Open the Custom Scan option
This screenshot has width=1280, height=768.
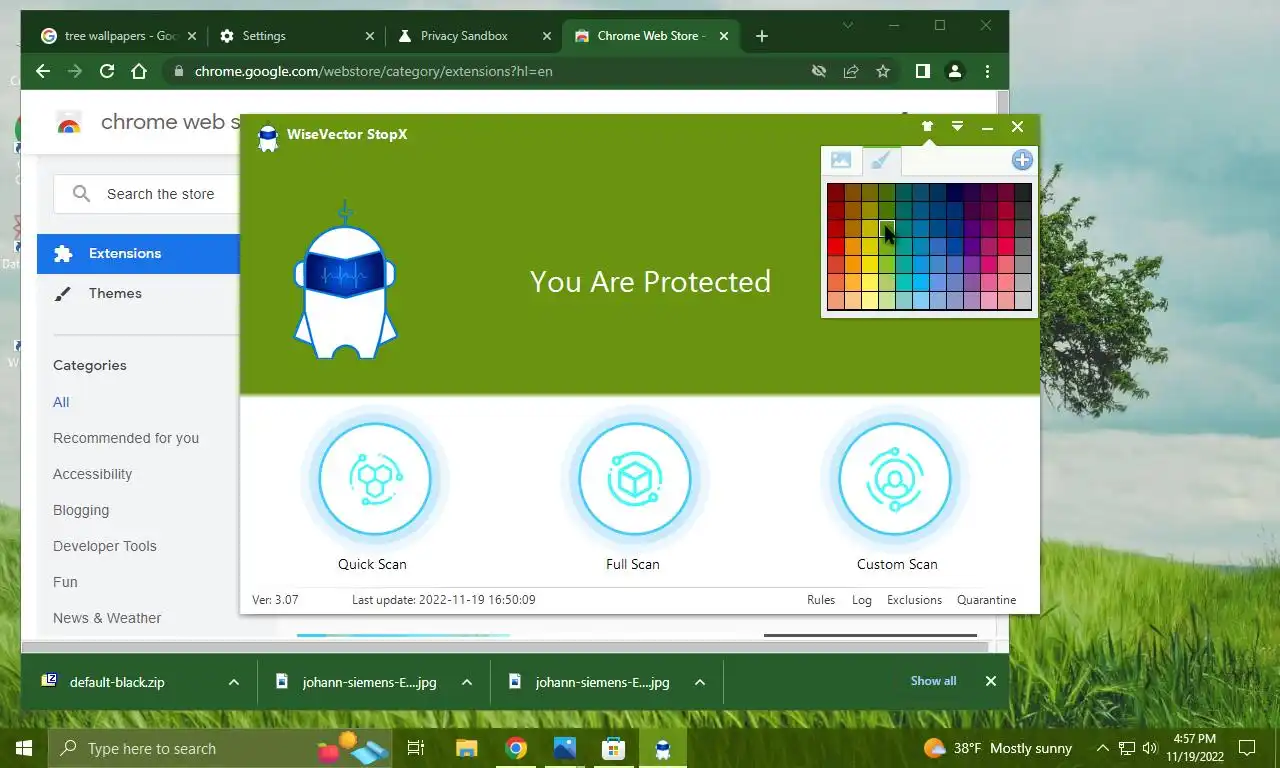894,479
